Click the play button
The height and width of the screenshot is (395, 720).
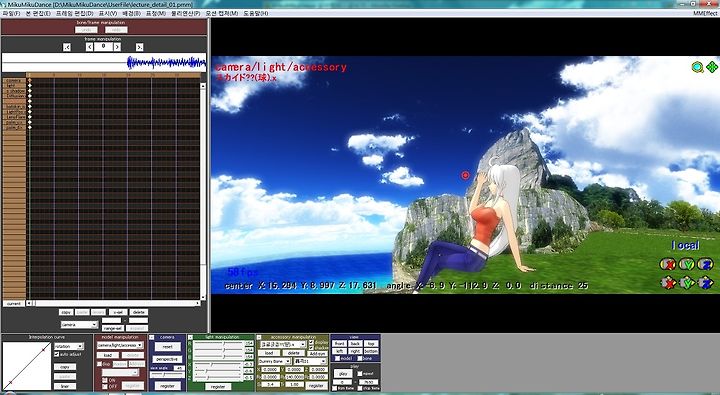pos(343,373)
